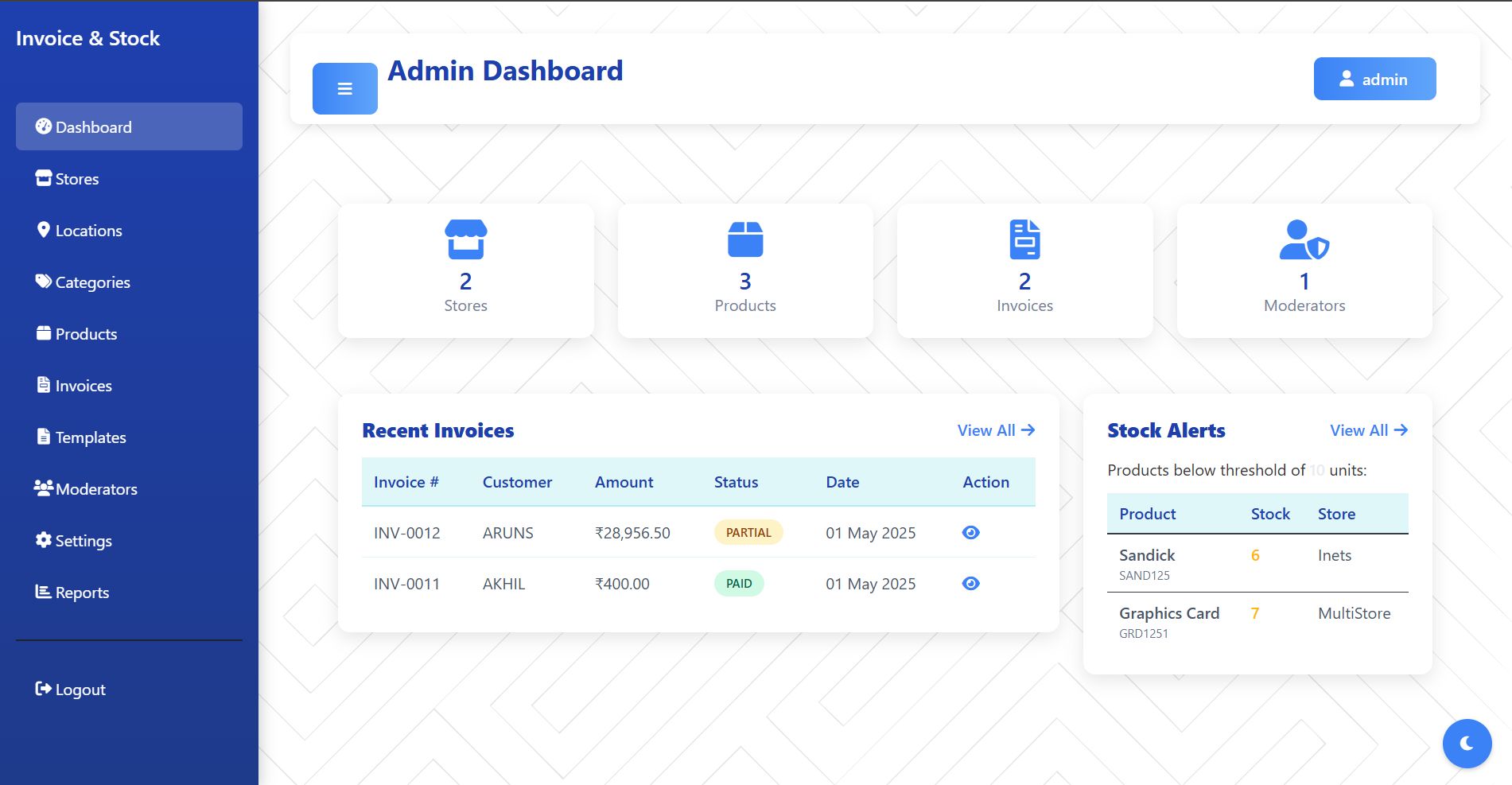View invoice INV-0011 with eye icon
Image resolution: width=1512 pixels, height=785 pixels.
click(x=970, y=583)
